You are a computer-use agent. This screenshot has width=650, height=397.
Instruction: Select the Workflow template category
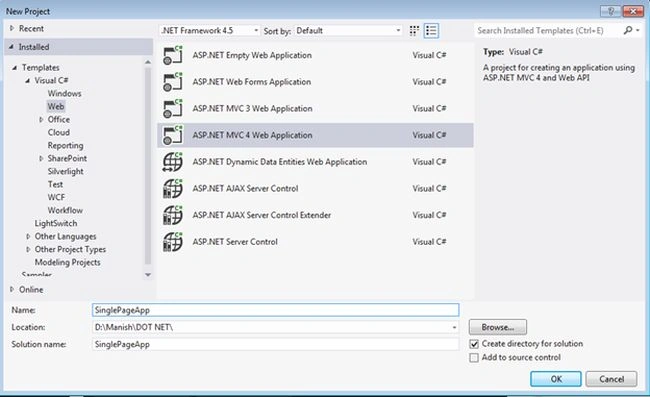(x=65, y=211)
